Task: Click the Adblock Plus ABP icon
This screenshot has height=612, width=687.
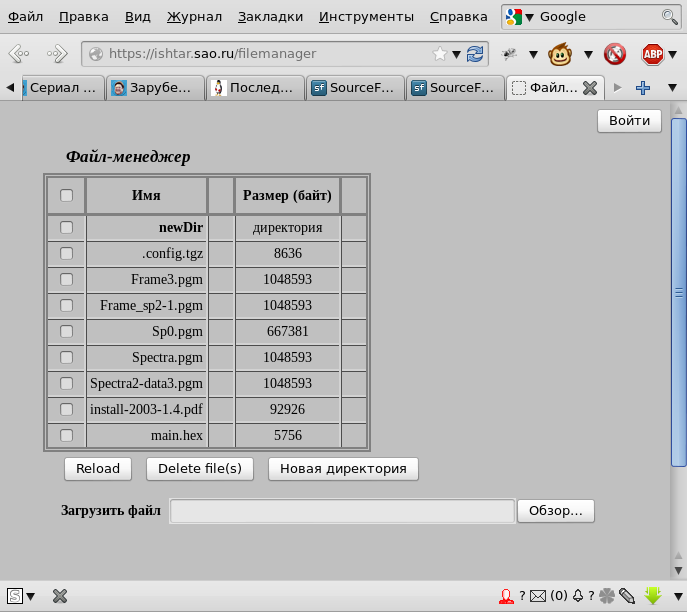Action: click(653, 54)
